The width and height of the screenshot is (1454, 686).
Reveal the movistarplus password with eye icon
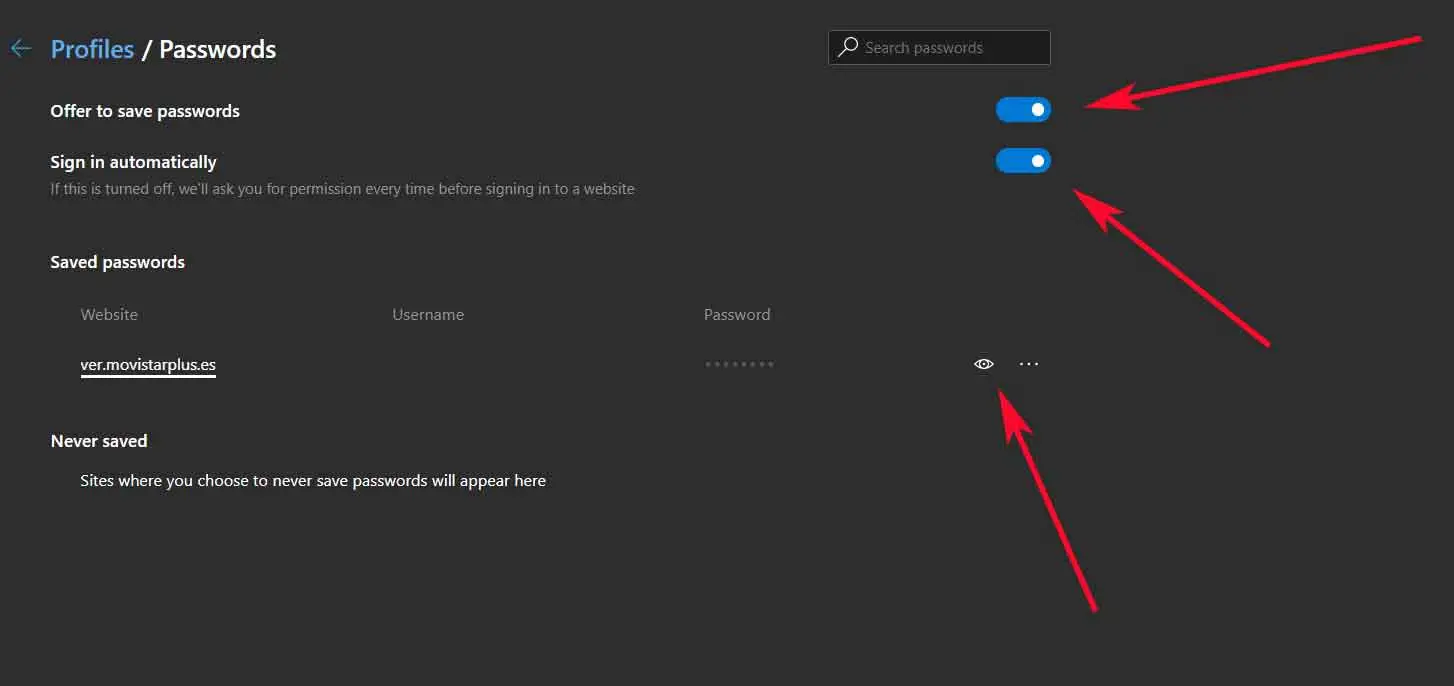[984, 364]
